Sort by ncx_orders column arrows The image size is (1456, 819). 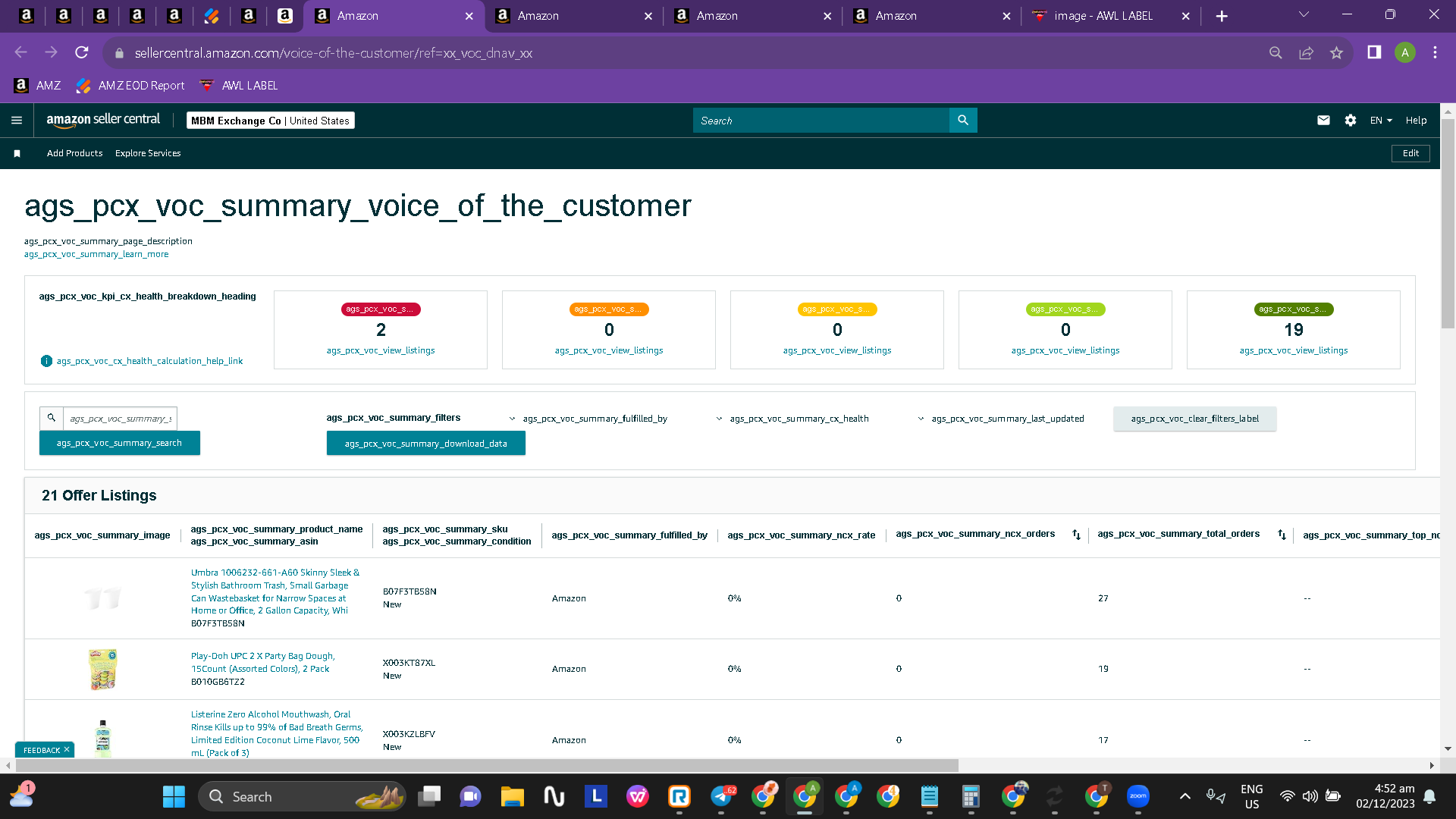(x=1076, y=535)
